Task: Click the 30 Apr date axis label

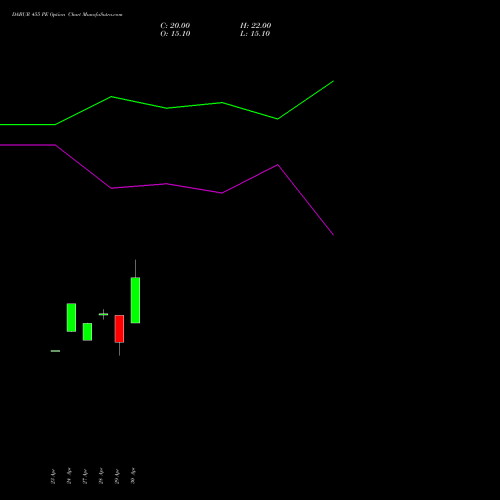Action: click(133, 476)
